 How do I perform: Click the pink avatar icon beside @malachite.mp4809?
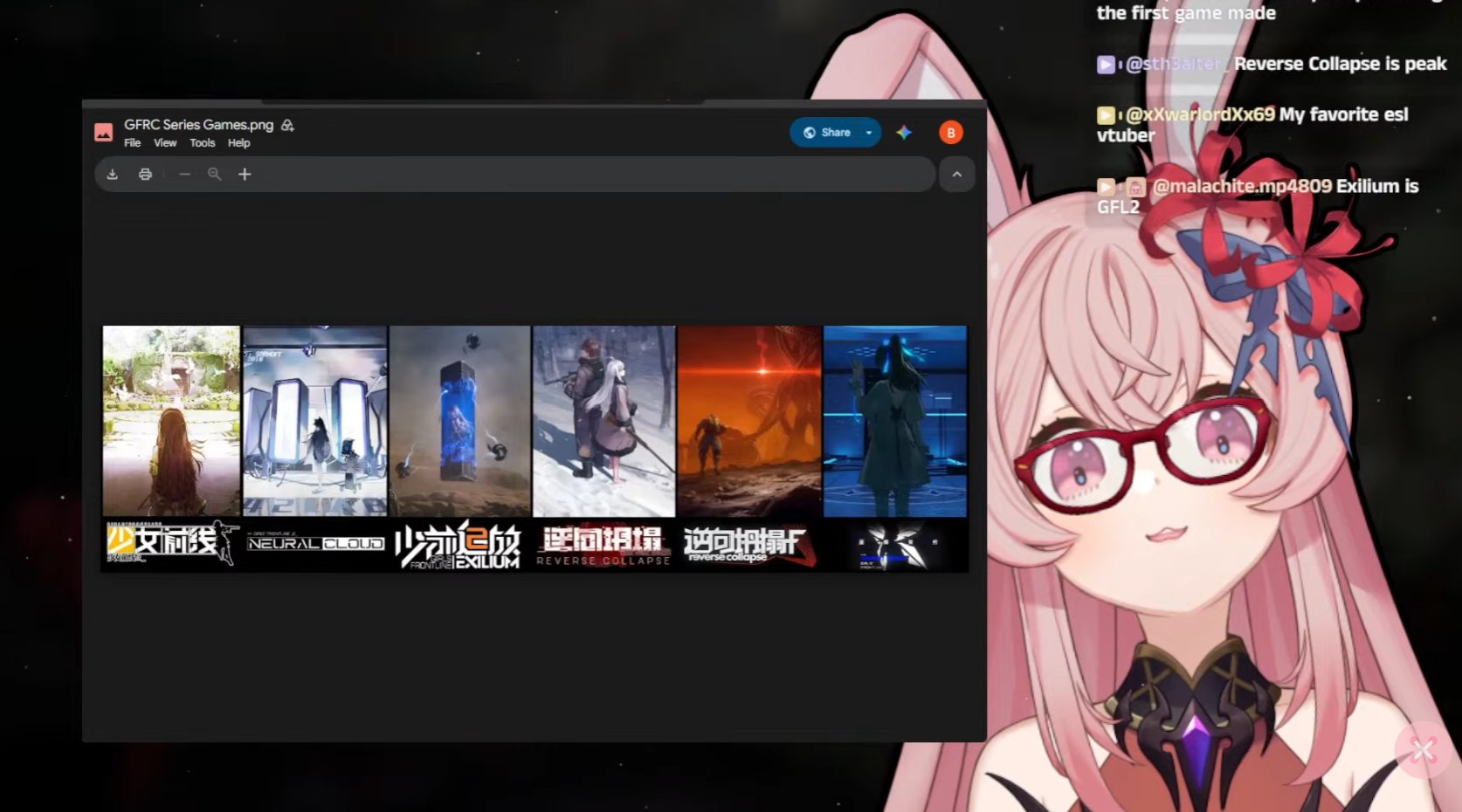[x=1135, y=187]
